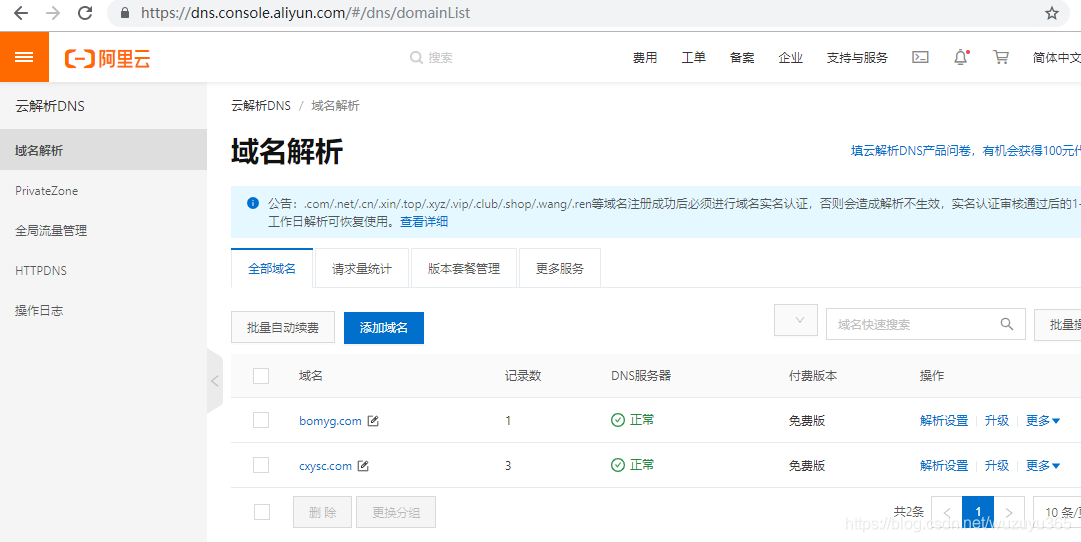Click normal status icon for cxysc.com
The width and height of the screenshot is (1081, 542).
(618, 465)
